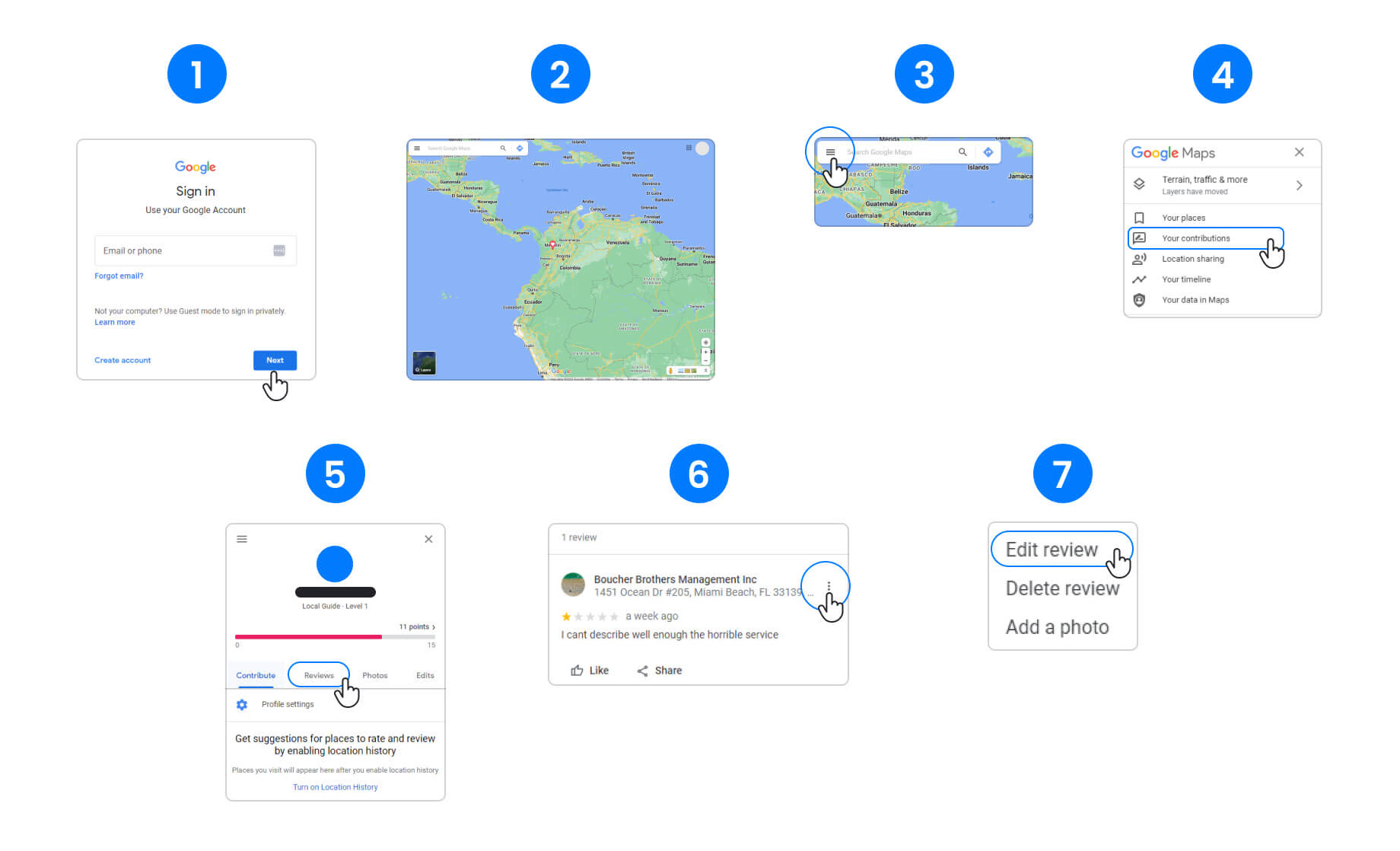This screenshot has width=1400, height=851.
Task: Click the Email or phone field
Action: click(196, 250)
